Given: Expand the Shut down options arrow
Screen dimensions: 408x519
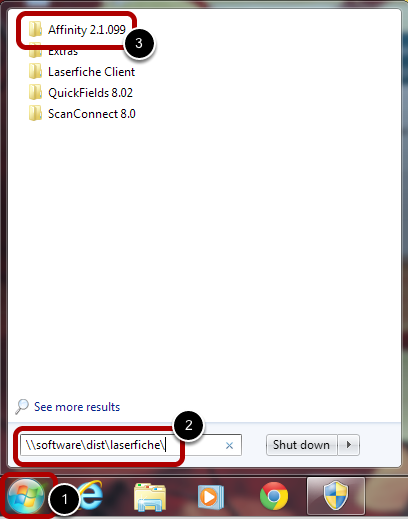Looking at the screenshot, I should [x=349, y=445].
